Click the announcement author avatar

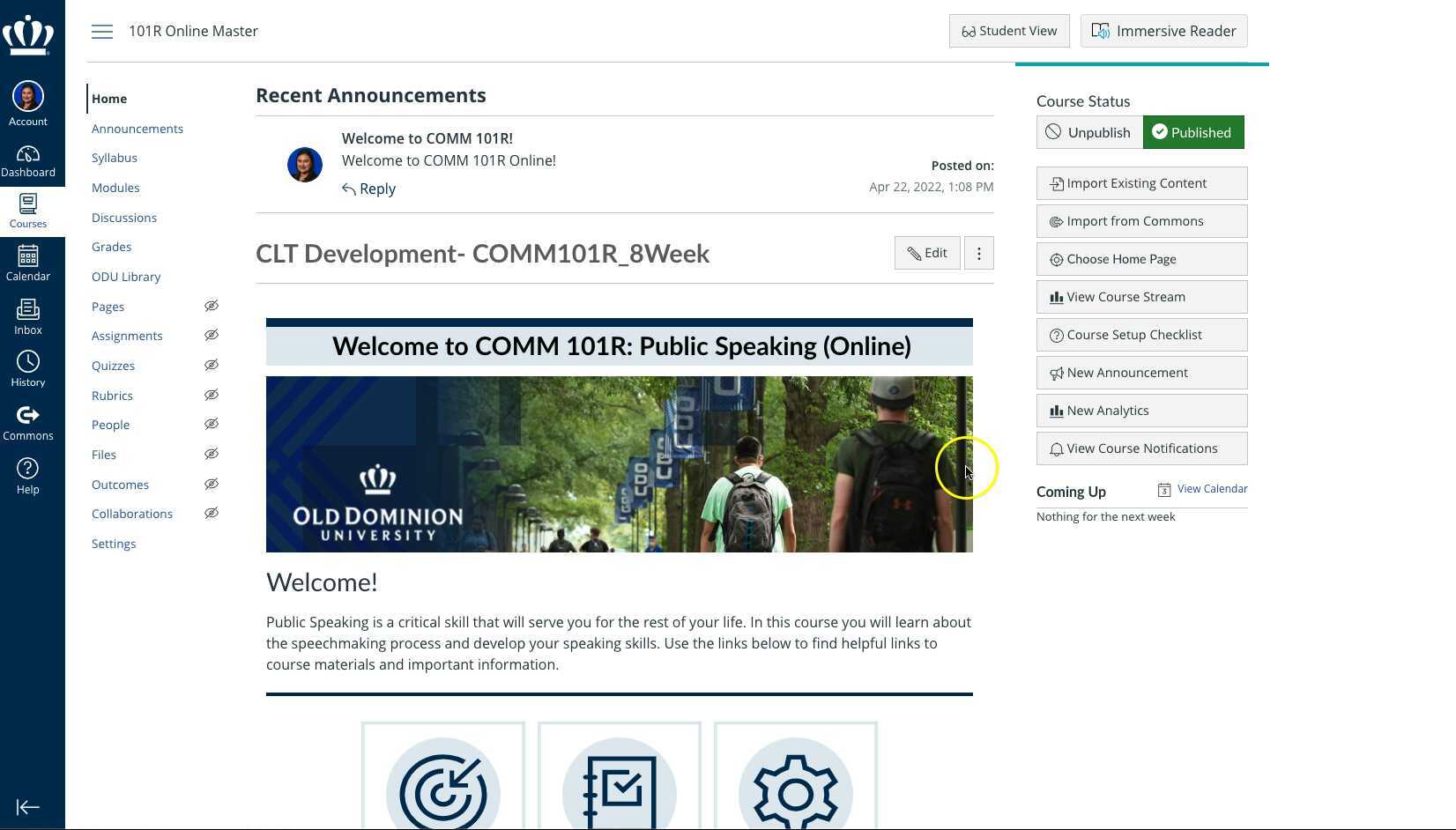(x=305, y=165)
